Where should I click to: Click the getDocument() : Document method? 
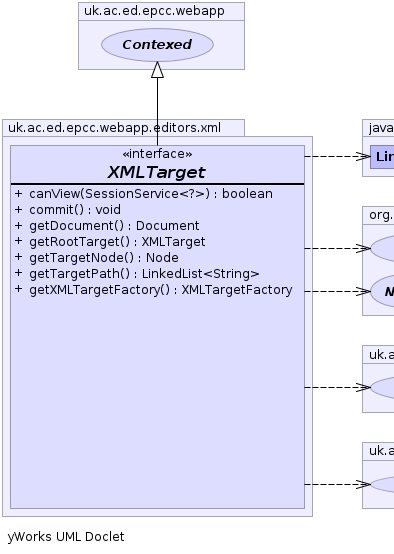[x=107, y=225]
